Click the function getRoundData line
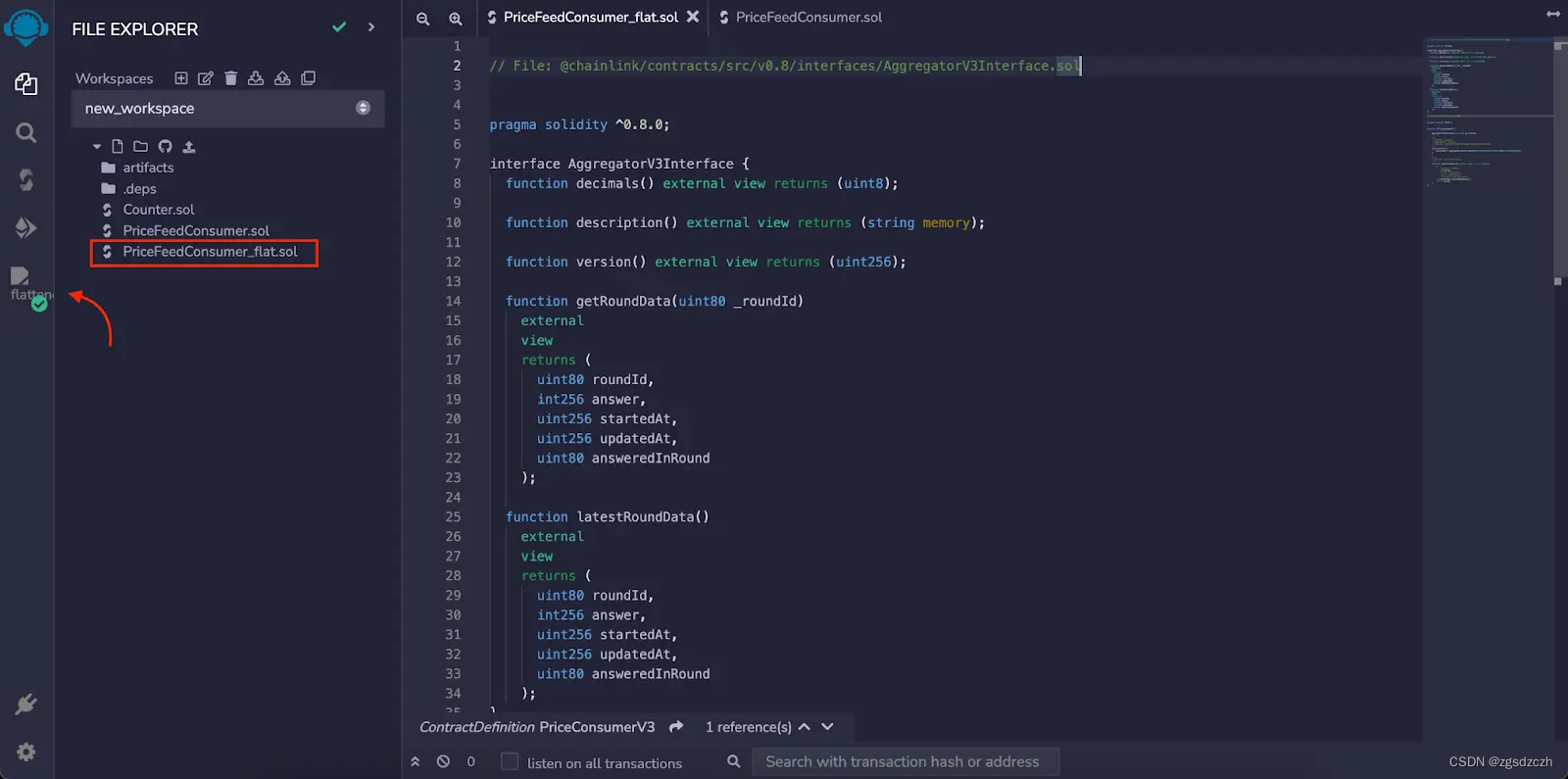The width and height of the screenshot is (1568, 779). 655,301
